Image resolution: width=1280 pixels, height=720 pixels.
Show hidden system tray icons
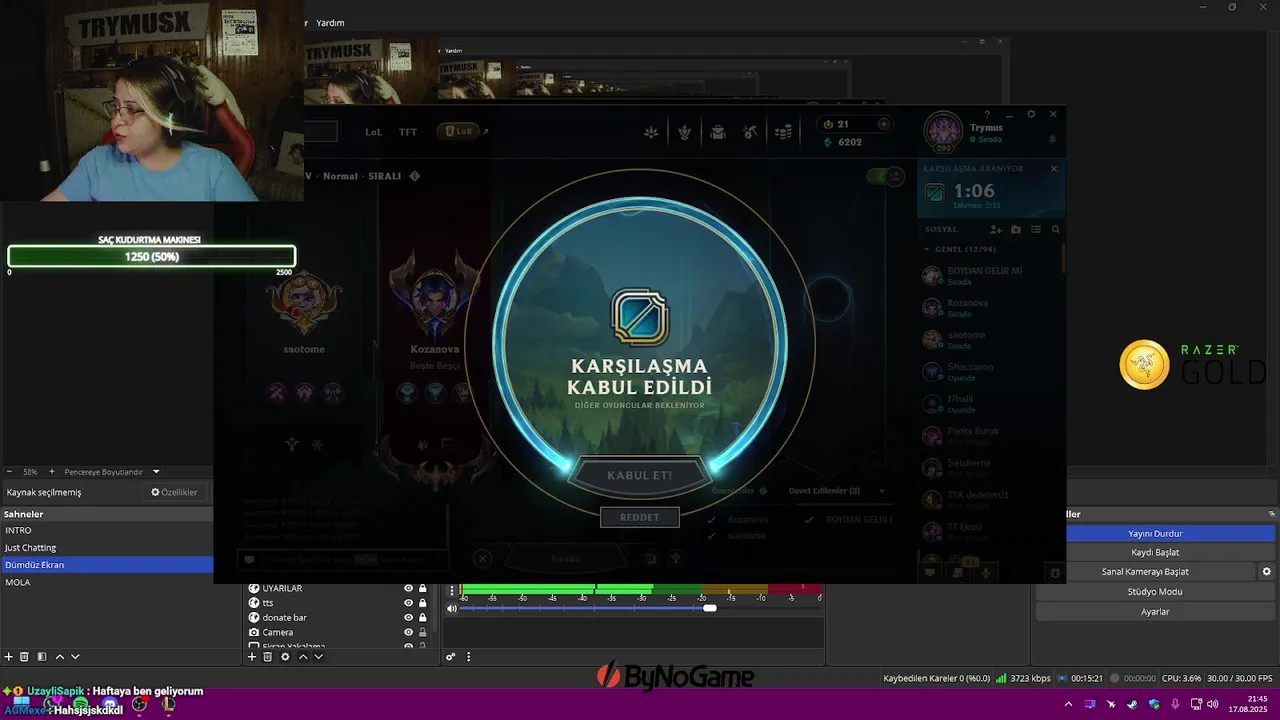point(1068,704)
